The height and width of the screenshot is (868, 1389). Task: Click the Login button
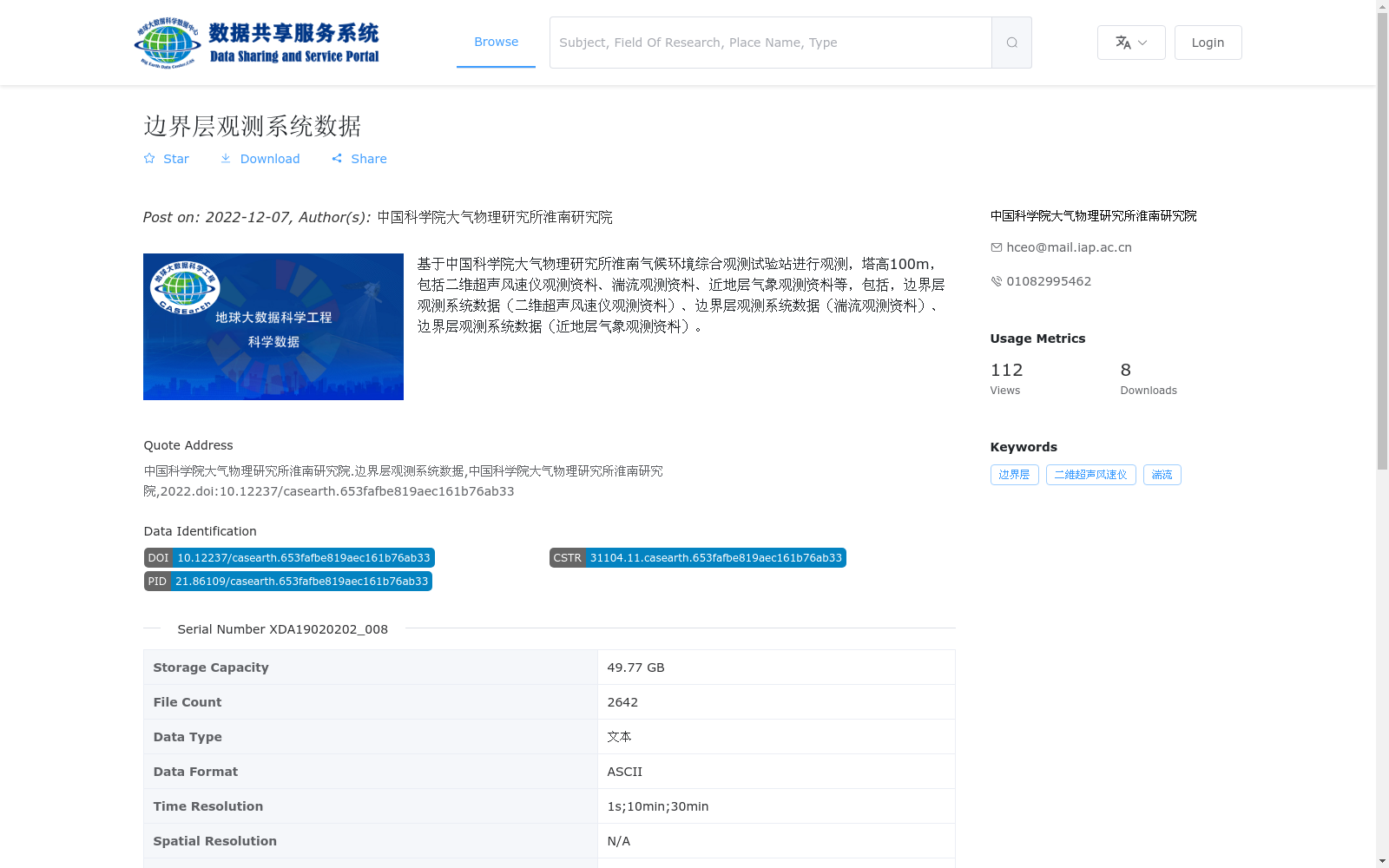coord(1208,43)
